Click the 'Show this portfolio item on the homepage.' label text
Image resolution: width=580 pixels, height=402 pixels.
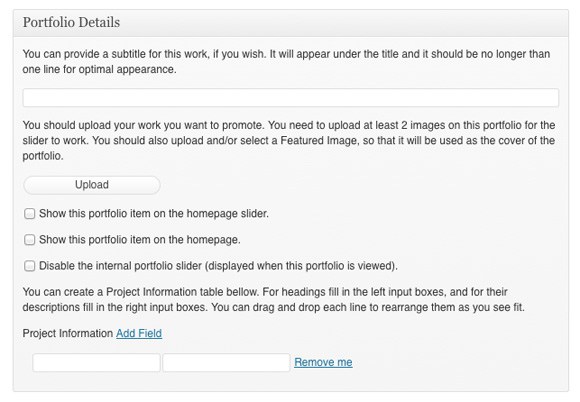pos(140,240)
